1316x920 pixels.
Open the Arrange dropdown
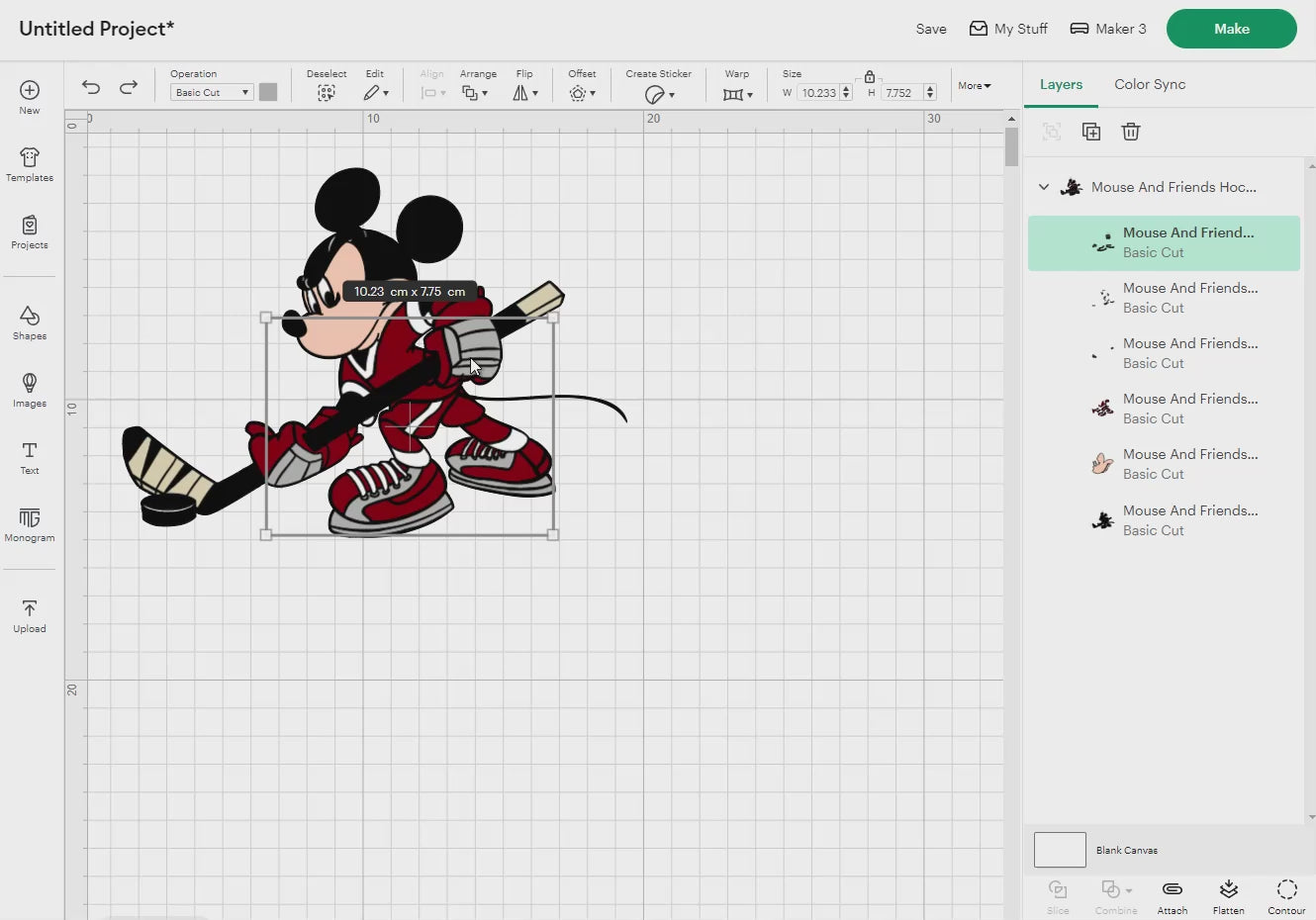(x=475, y=93)
